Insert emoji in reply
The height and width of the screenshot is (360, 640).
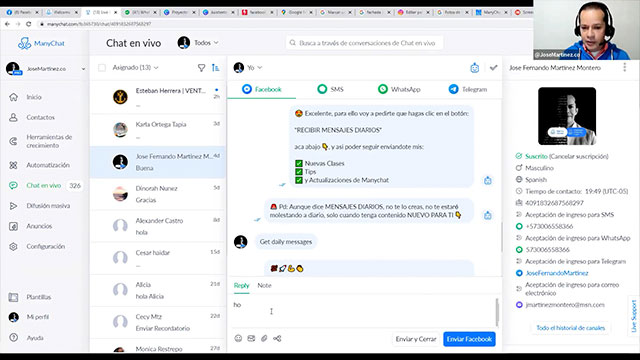(238, 338)
